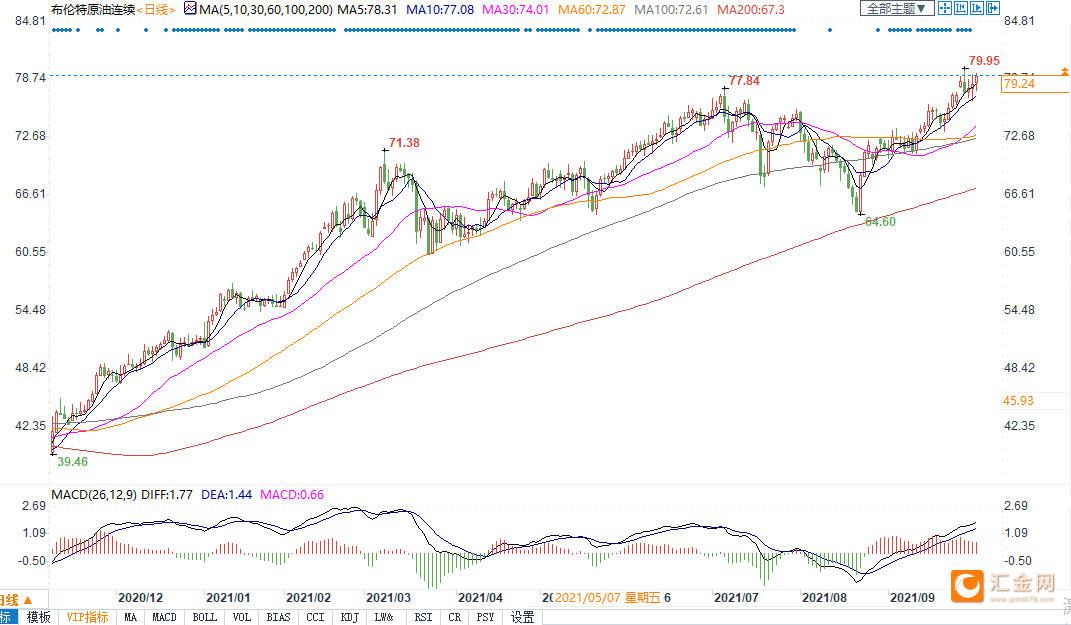The height and width of the screenshot is (625, 1071).
Task: Click the 64.60 low price marker
Action: pyautogui.click(x=880, y=221)
